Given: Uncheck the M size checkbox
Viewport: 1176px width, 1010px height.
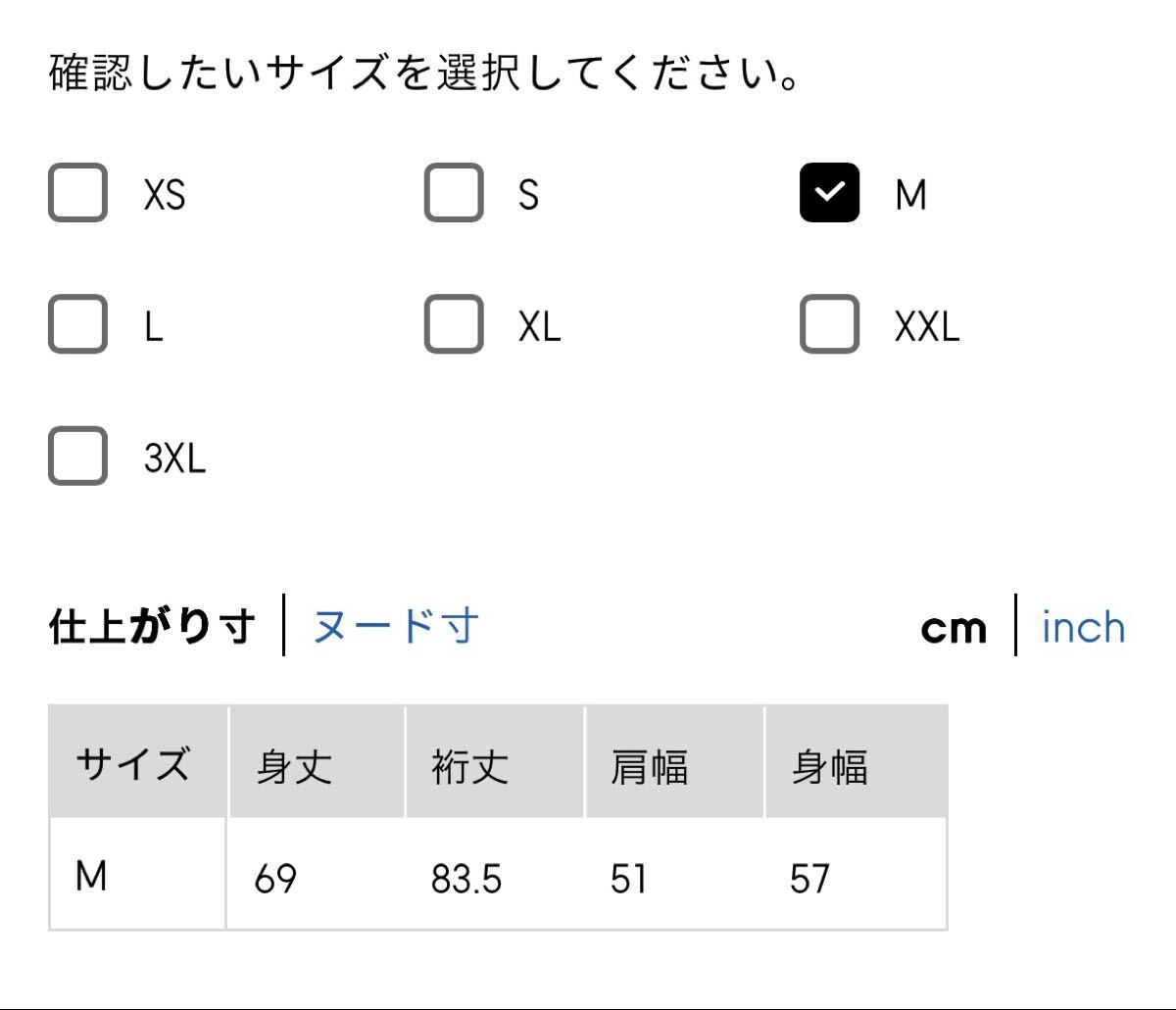Looking at the screenshot, I should click(x=829, y=193).
